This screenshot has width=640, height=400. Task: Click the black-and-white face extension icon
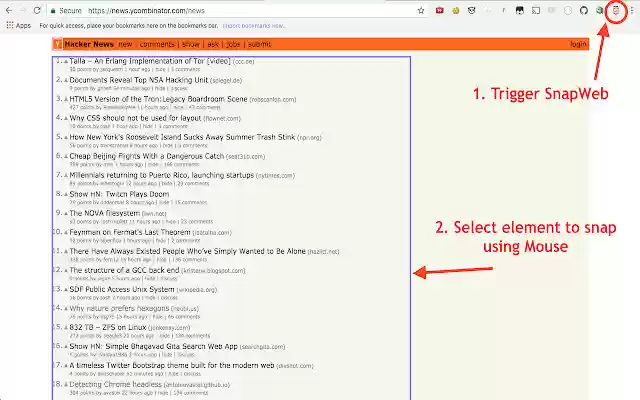pos(520,11)
